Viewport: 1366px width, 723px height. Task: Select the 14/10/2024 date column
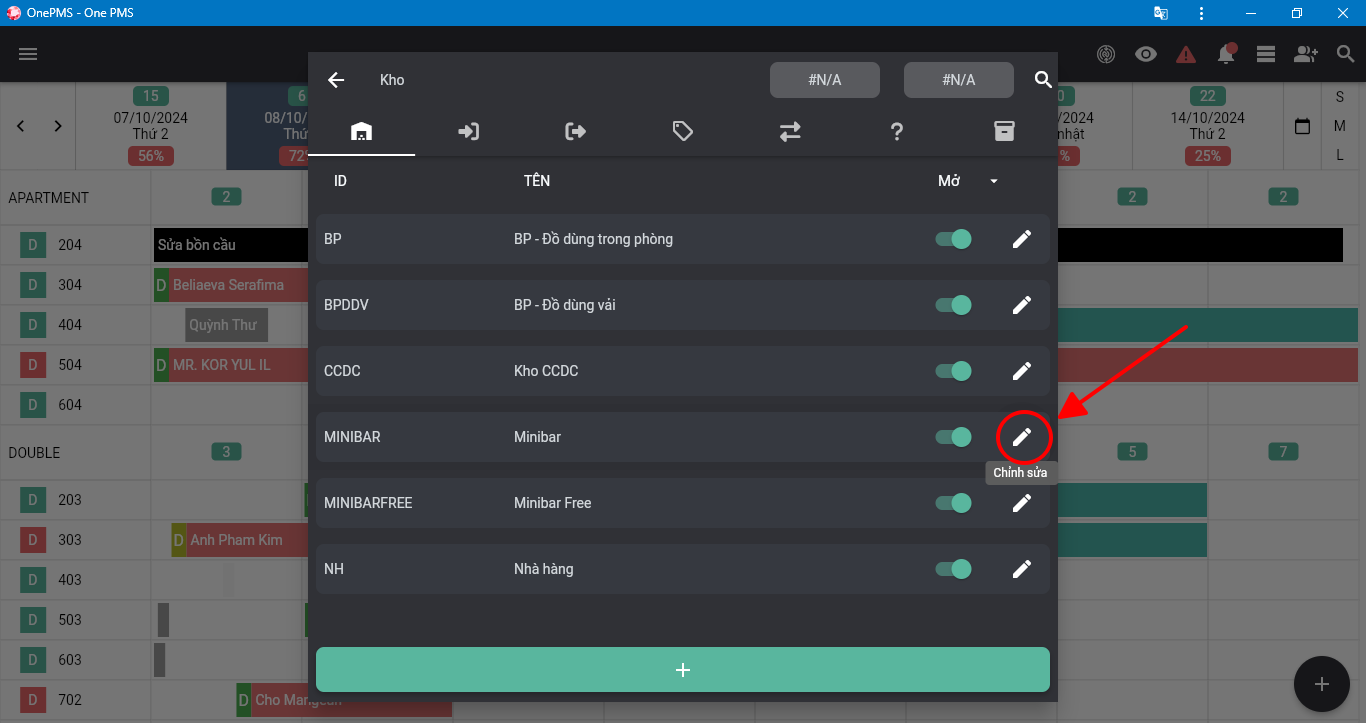[x=1208, y=126]
